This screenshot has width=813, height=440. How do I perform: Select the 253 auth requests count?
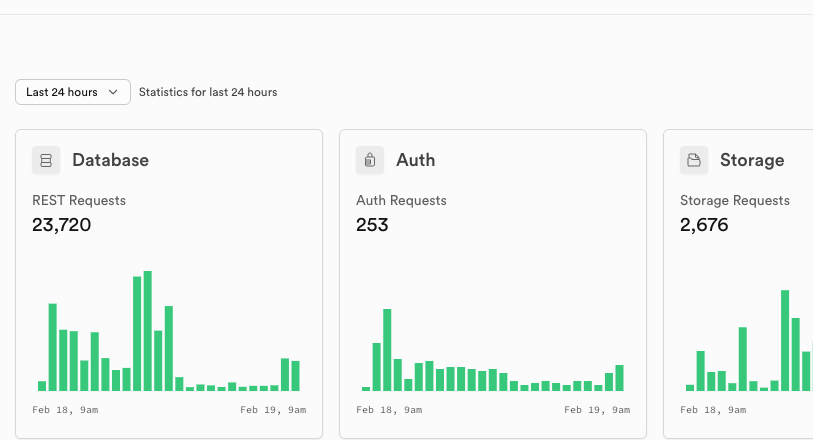click(372, 225)
